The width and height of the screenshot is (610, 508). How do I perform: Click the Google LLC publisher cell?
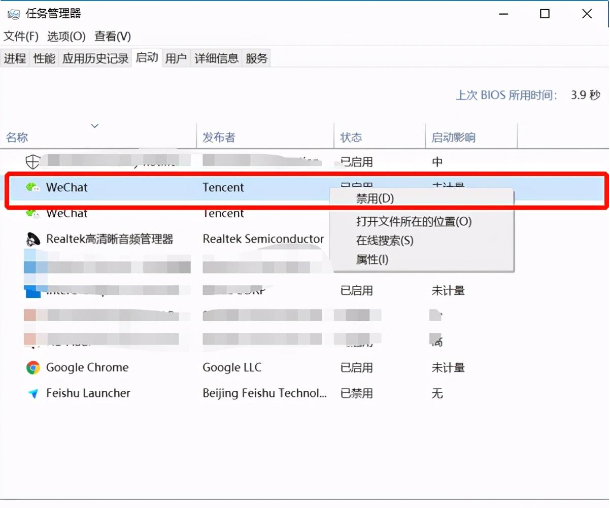click(x=232, y=368)
